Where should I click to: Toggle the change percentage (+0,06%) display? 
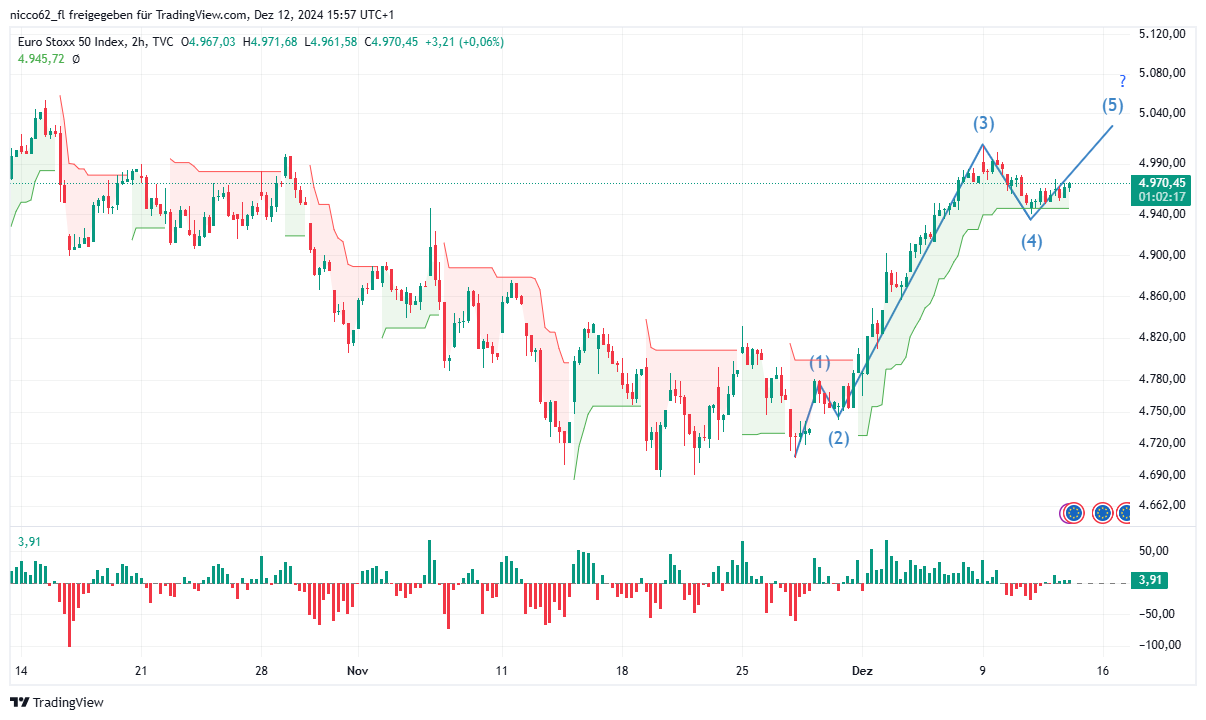[x=483, y=42]
